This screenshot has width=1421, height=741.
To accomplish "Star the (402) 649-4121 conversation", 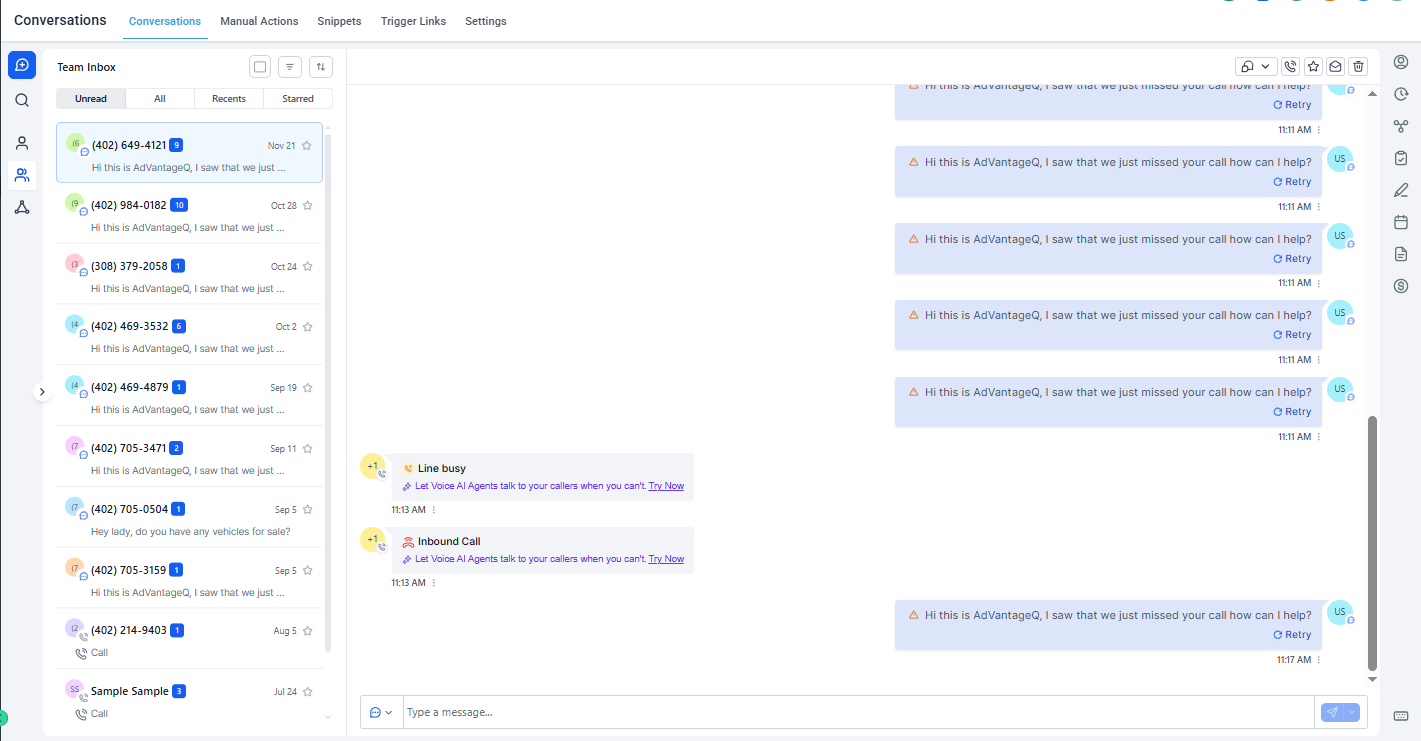I will tap(307, 146).
